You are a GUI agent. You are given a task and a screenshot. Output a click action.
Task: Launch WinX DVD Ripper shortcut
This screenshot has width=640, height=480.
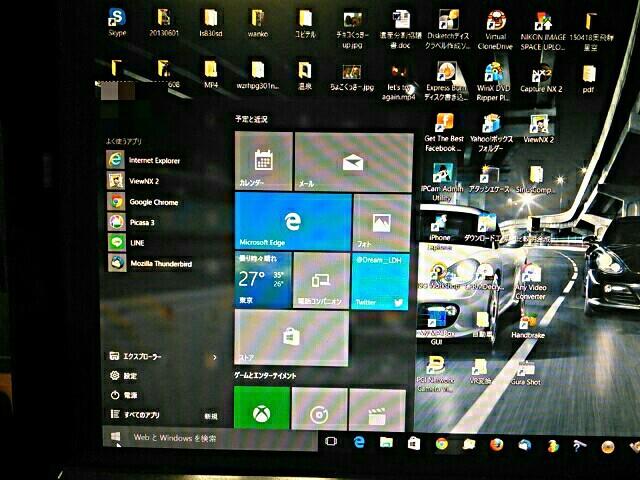pyautogui.click(x=493, y=82)
